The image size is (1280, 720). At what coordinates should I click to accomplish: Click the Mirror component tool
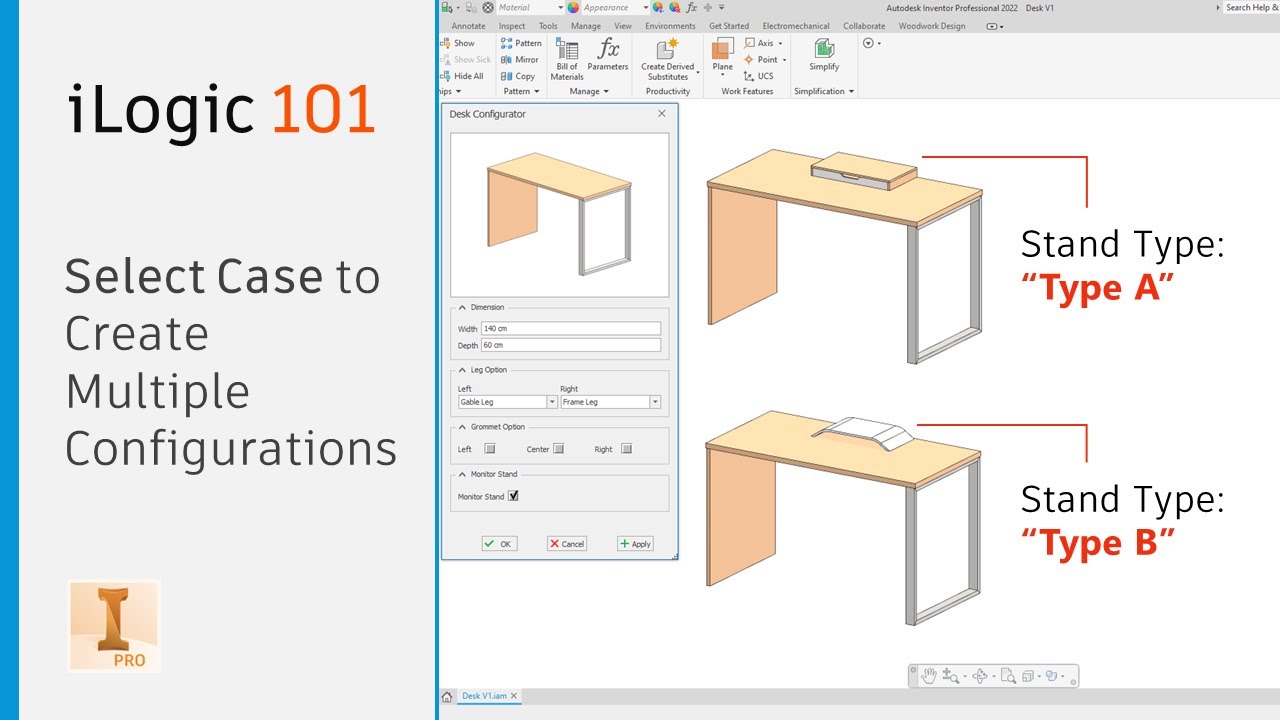(520, 59)
